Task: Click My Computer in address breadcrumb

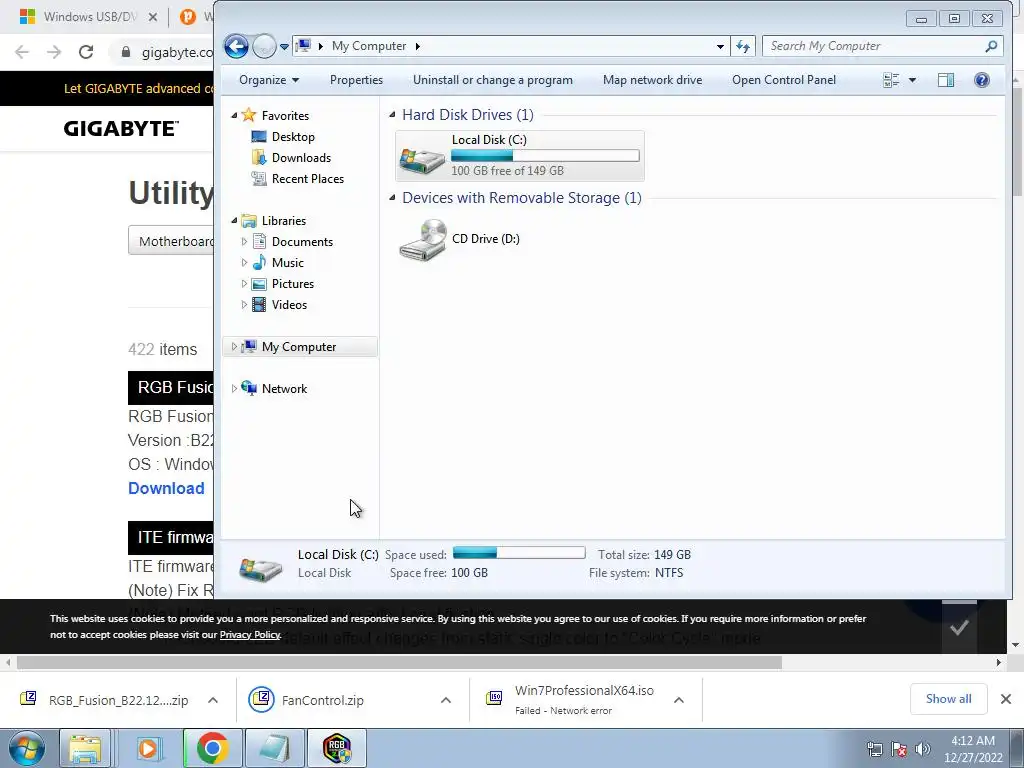Action: tap(369, 46)
